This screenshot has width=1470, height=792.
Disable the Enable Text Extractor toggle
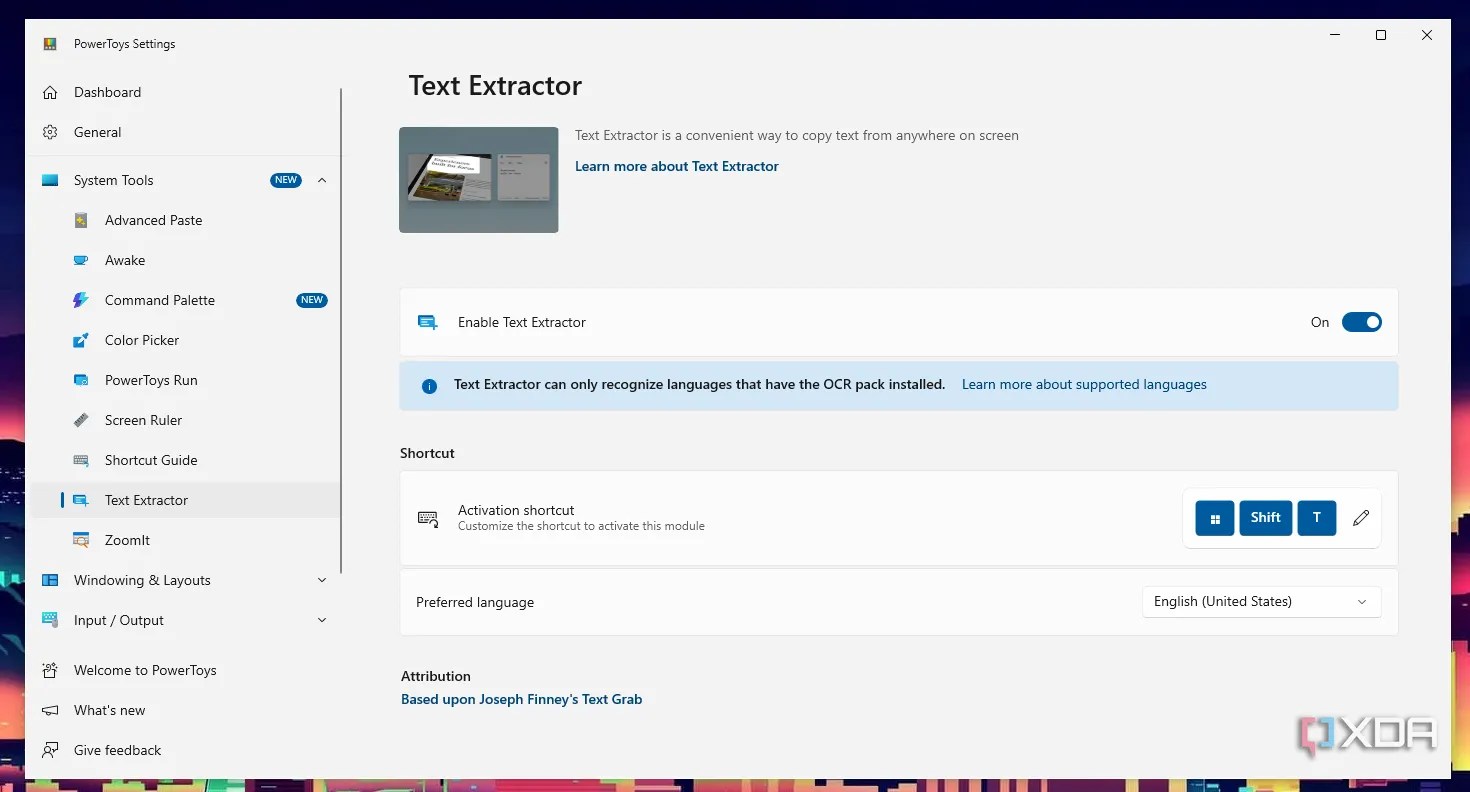point(1362,322)
